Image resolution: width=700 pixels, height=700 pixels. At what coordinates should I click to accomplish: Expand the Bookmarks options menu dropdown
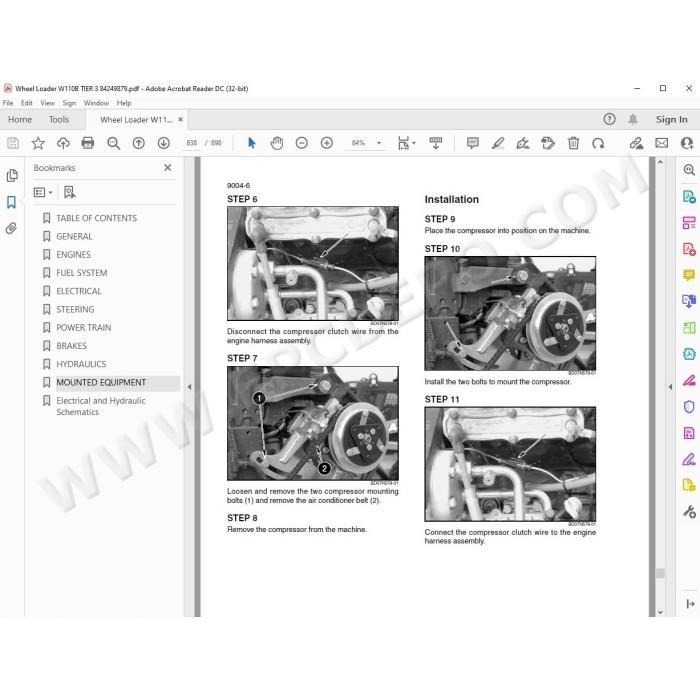point(43,192)
